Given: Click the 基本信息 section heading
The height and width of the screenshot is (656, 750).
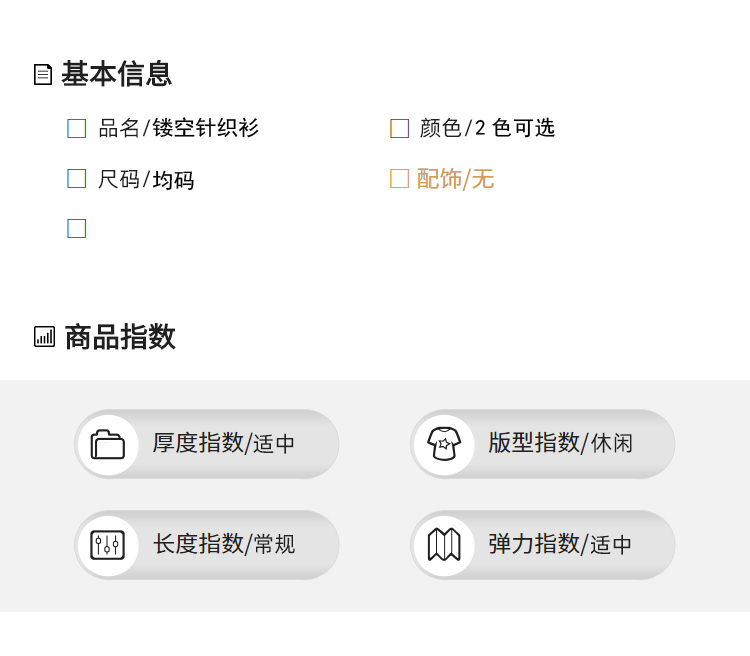Looking at the screenshot, I should click(x=116, y=74).
